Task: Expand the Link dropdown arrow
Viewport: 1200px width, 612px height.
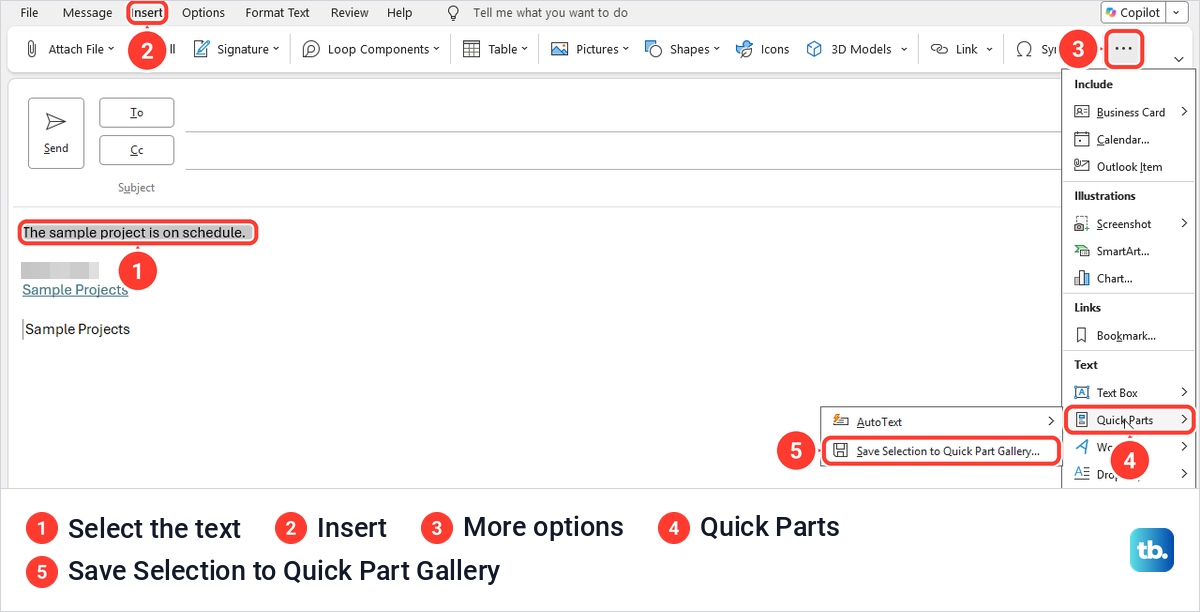Action: pos(990,49)
